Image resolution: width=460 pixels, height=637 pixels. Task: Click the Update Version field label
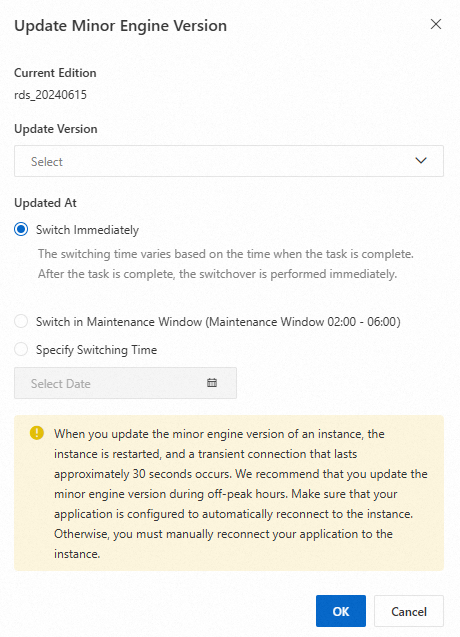click(56, 129)
